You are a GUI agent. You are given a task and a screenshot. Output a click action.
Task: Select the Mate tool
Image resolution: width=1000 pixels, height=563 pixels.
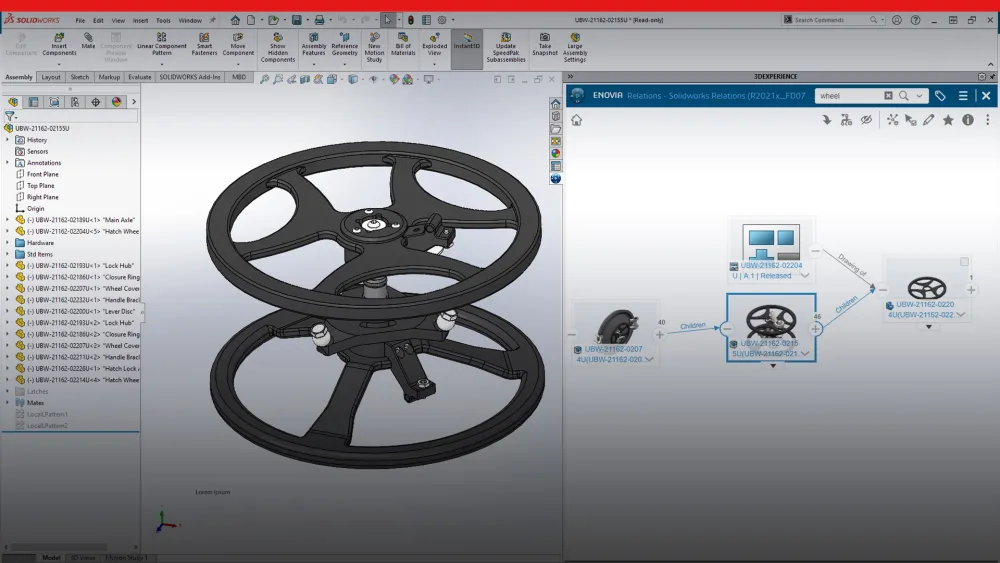88,41
